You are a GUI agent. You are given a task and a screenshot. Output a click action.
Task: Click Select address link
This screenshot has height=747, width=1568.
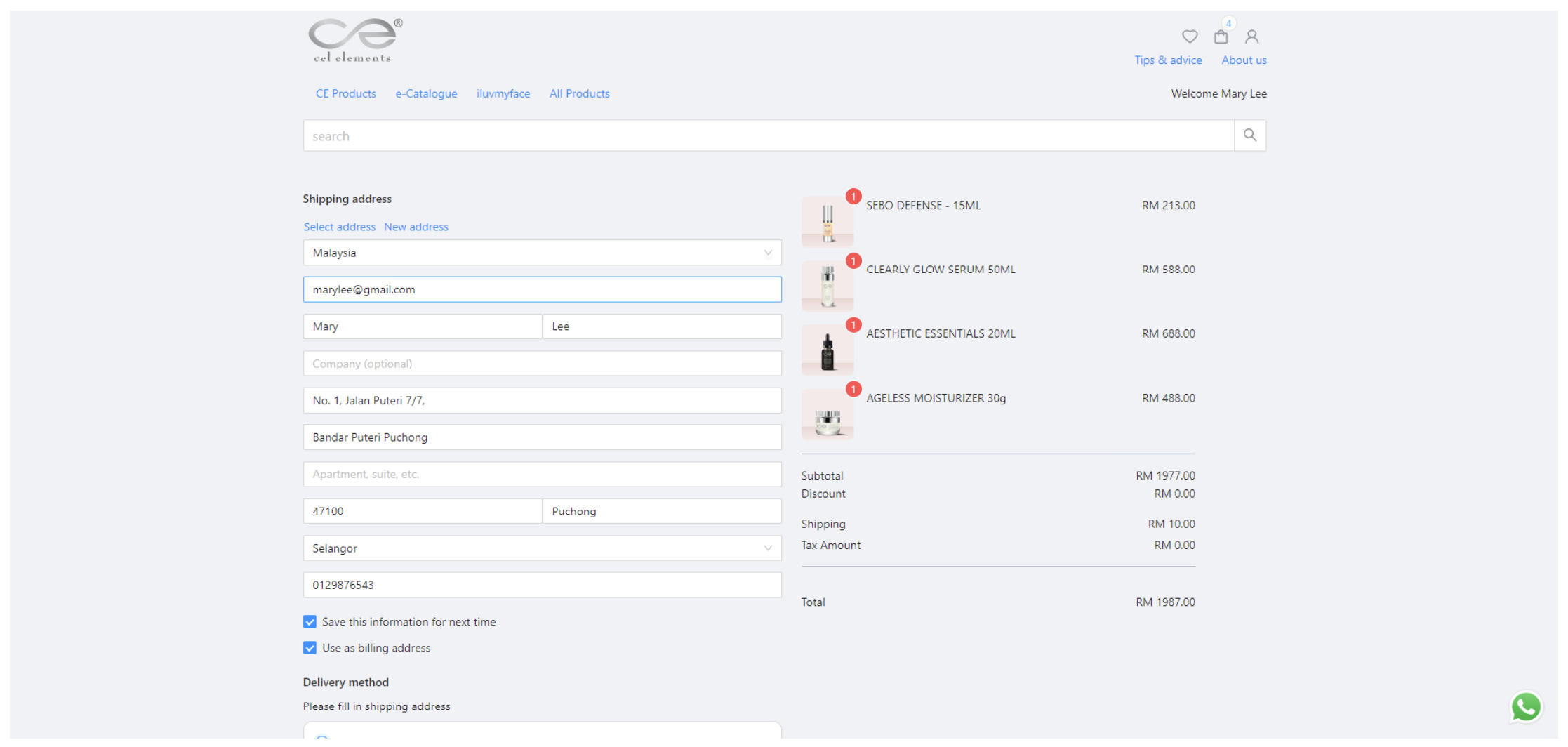point(339,227)
